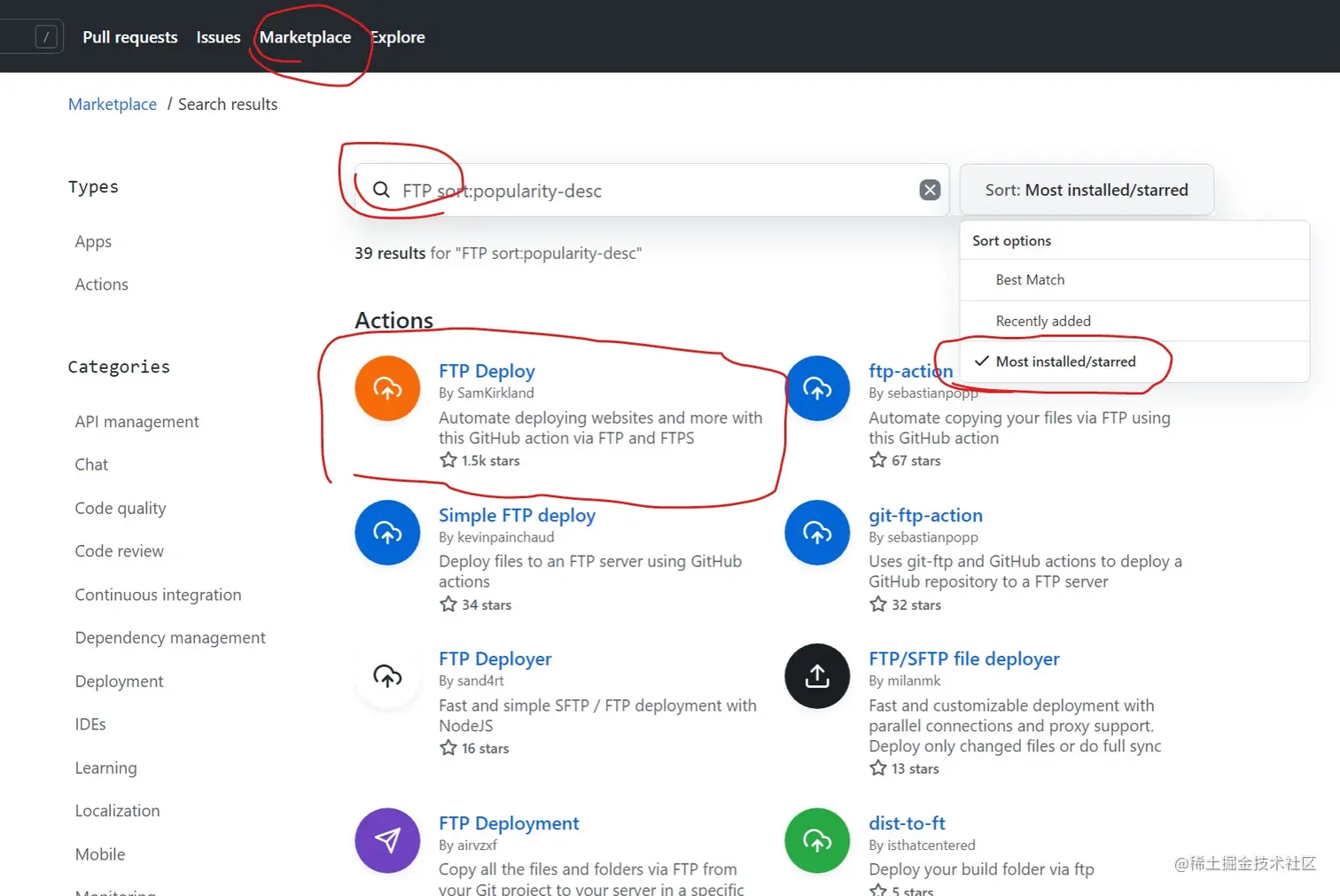Focus the FTP sort:popularity-desc search field
Screen dimensions: 1340x896
(x=651, y=190)
